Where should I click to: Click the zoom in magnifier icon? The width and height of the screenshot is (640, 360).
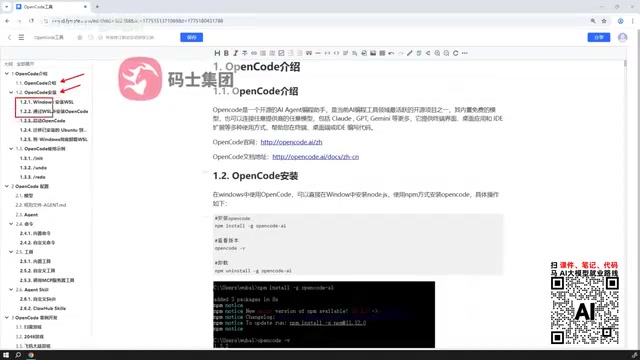437,53
